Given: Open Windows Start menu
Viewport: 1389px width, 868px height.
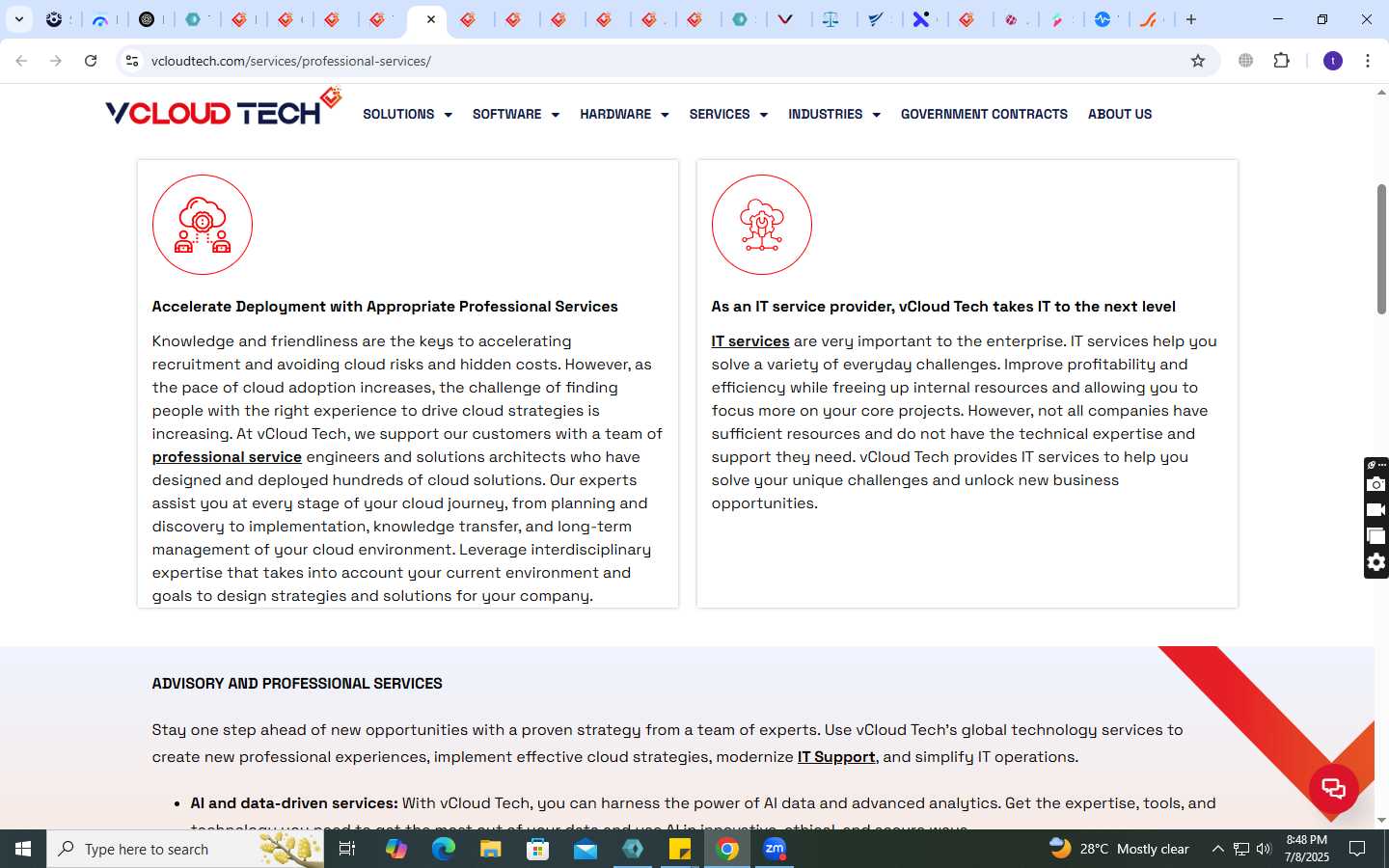Looking at the screenshot, I should click(x=23, y=849).
